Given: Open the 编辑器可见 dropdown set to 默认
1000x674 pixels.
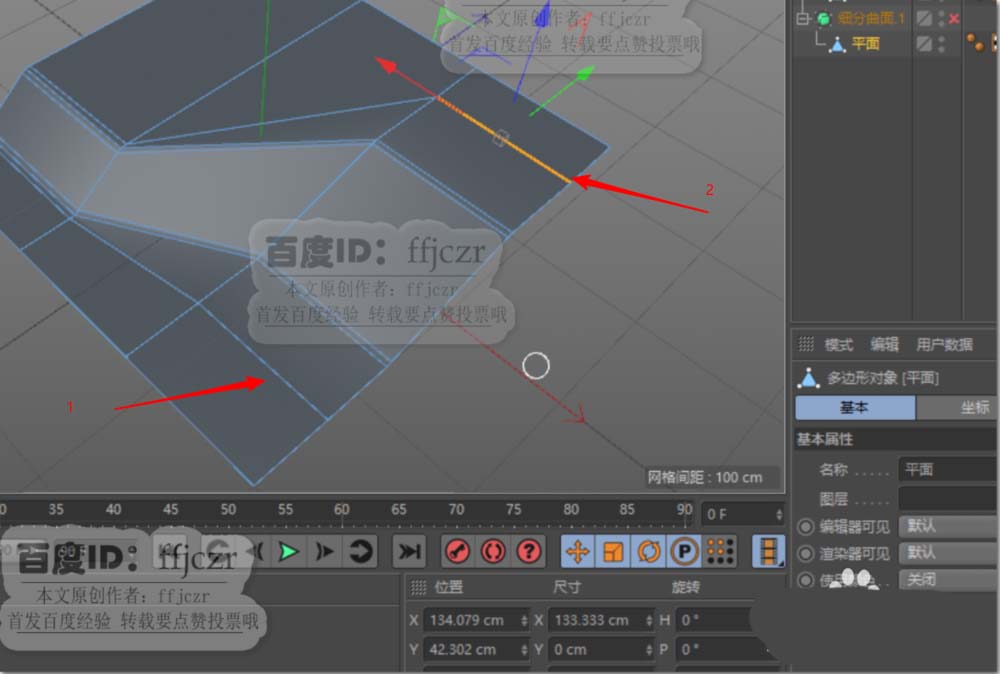Looking at the screenshot, I should pyautogui.click(x=948, y=526).
